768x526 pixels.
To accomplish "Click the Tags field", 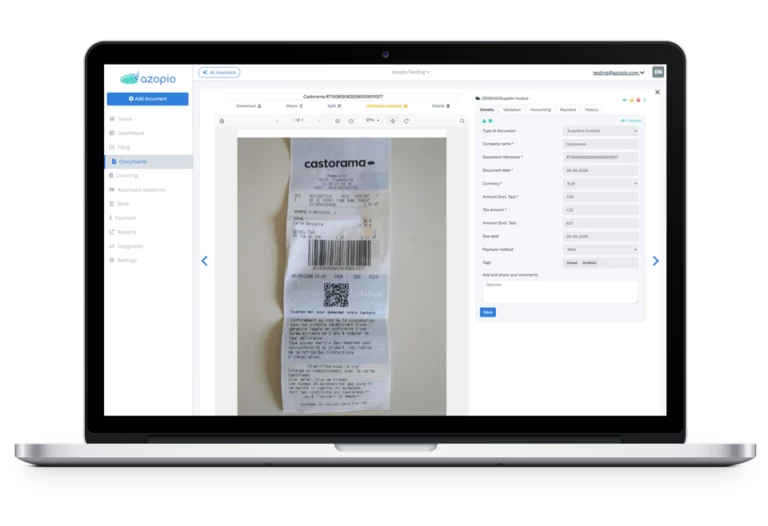I will pos(600,263).
